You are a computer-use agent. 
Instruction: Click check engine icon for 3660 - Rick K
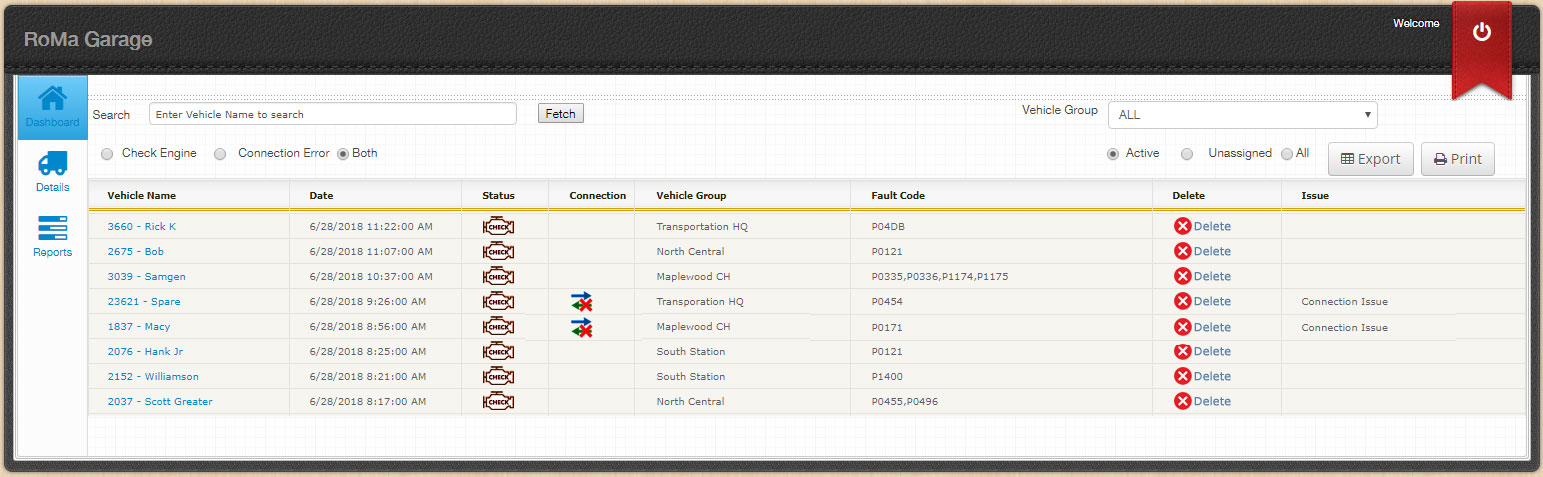point(498,226)
